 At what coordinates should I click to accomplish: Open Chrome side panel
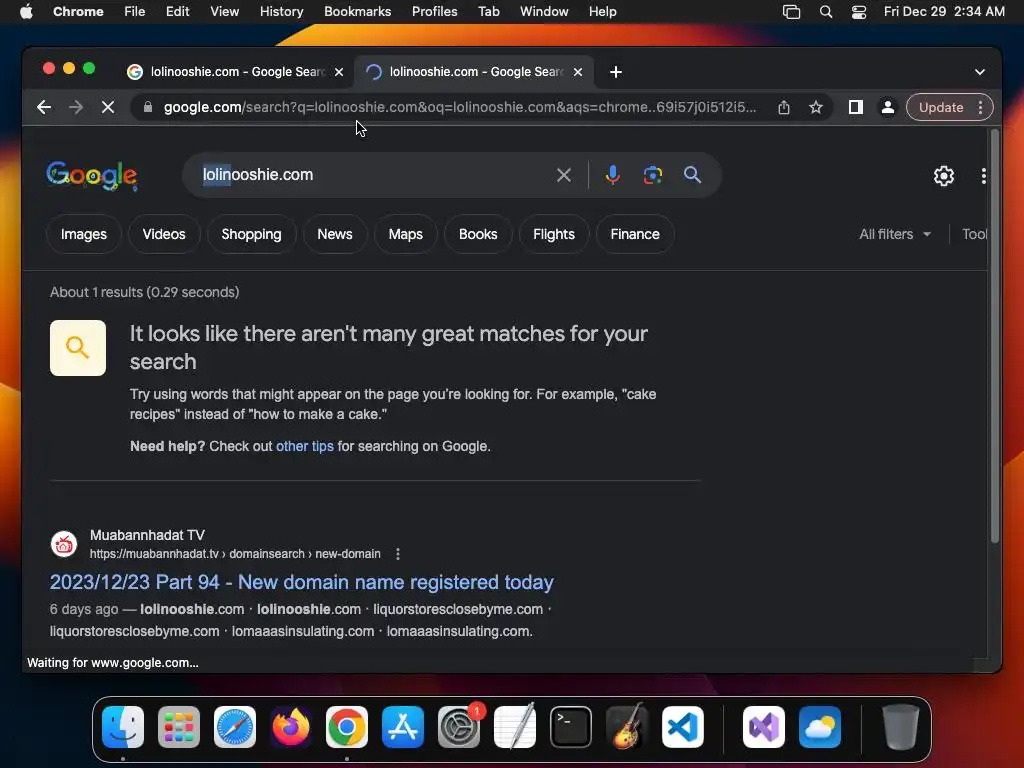pyautogui.click(x=856, y=107)
